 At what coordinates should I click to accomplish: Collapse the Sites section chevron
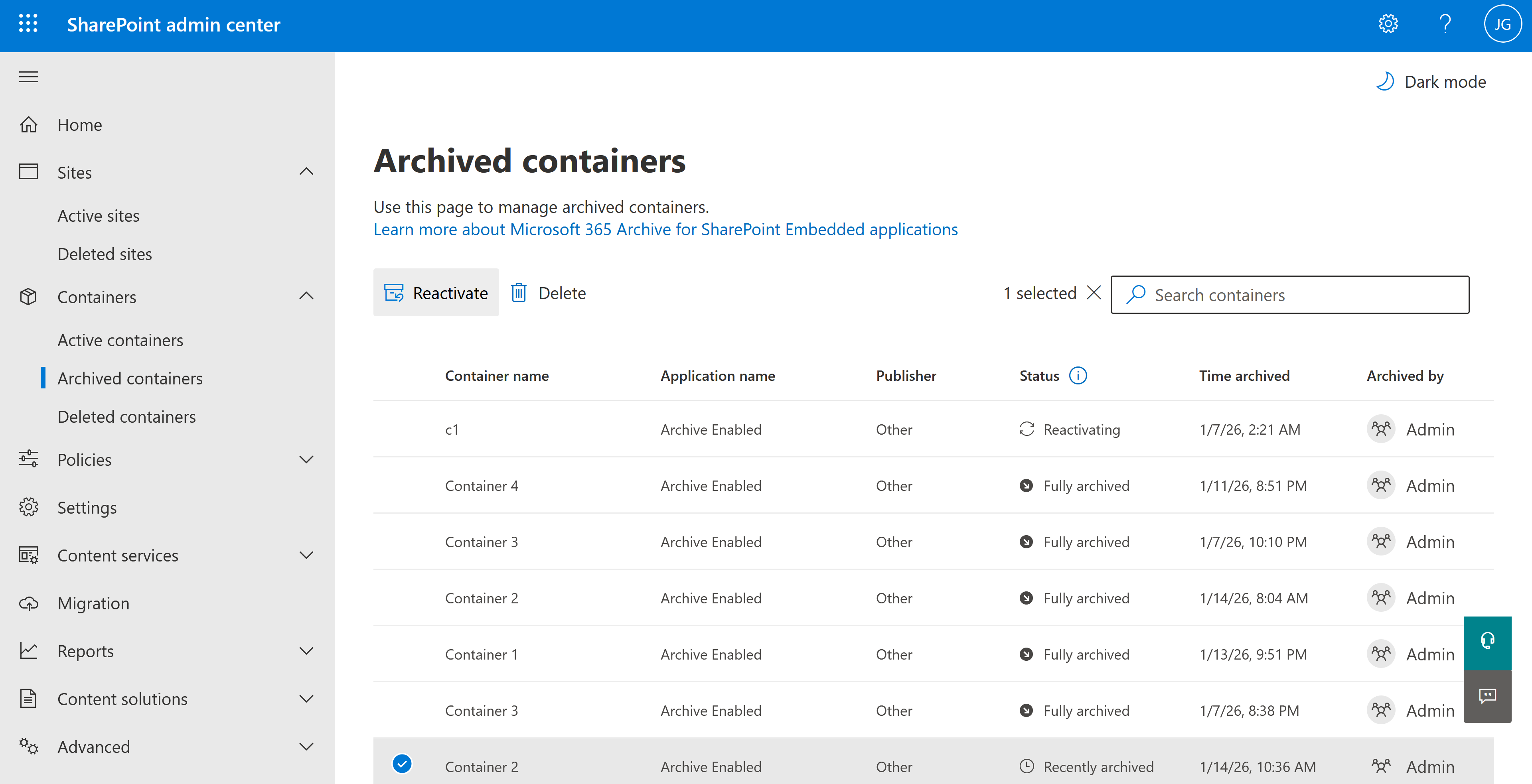click(306, 172)
